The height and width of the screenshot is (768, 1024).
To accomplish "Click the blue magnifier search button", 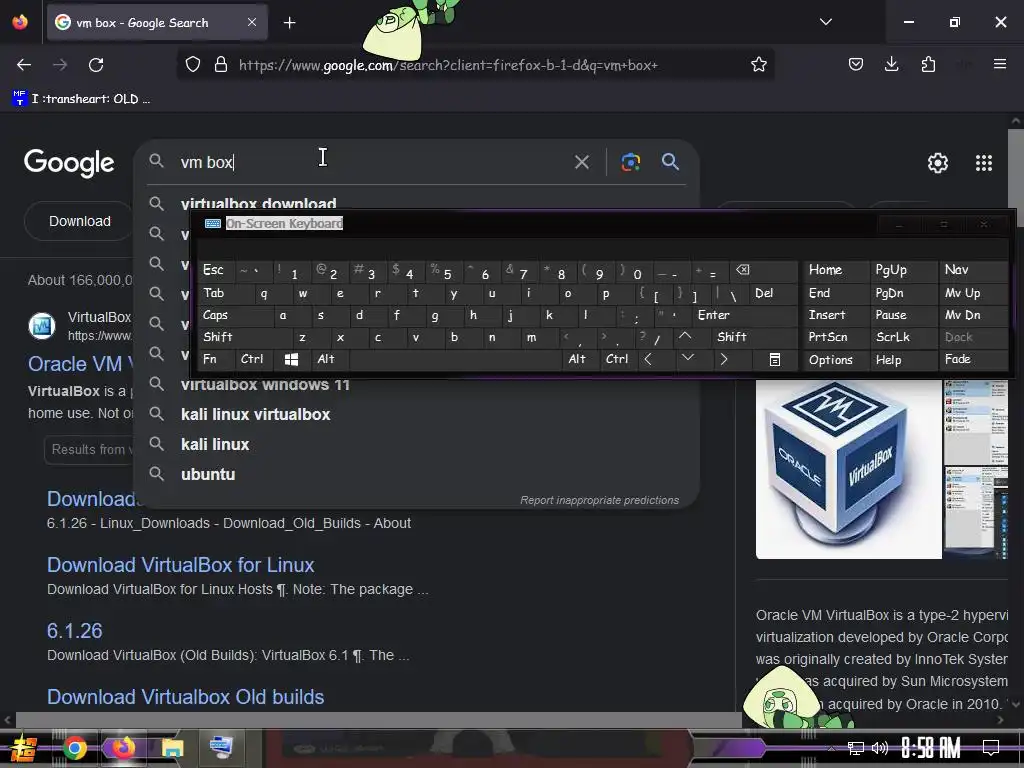I will (670, 162).
